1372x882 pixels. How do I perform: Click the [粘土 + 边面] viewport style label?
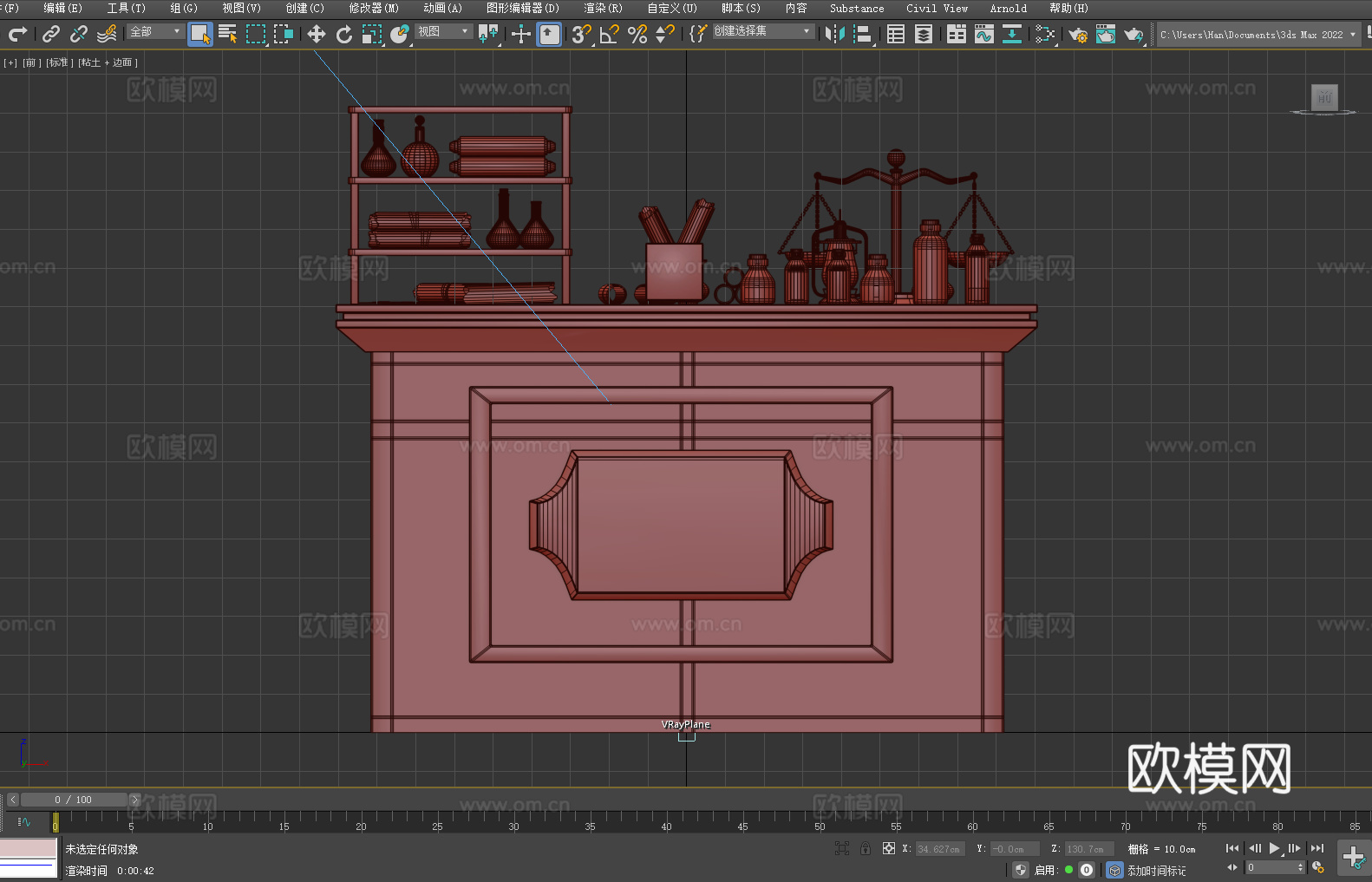pyautogui.click(x=108, y=62)
